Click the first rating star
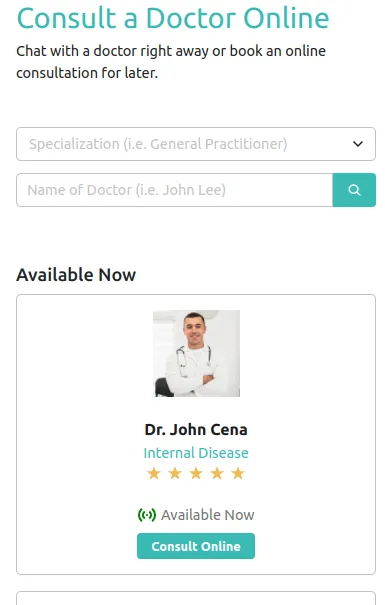Screen dimensions: 385x605 coord(154,473)
